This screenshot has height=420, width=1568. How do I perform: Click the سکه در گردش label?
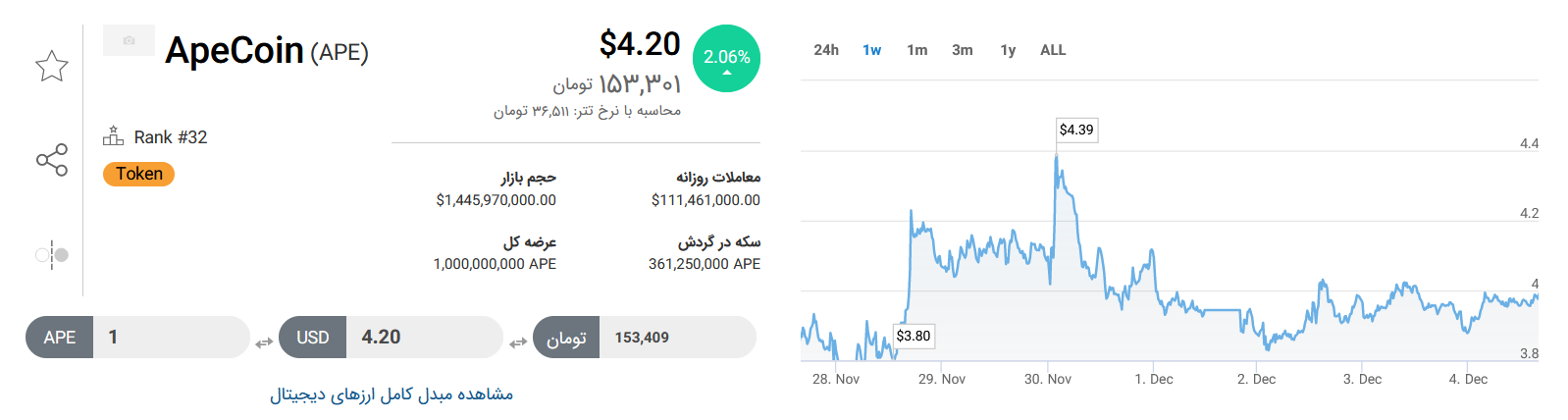pyautogui.click(x=719, y=241)
